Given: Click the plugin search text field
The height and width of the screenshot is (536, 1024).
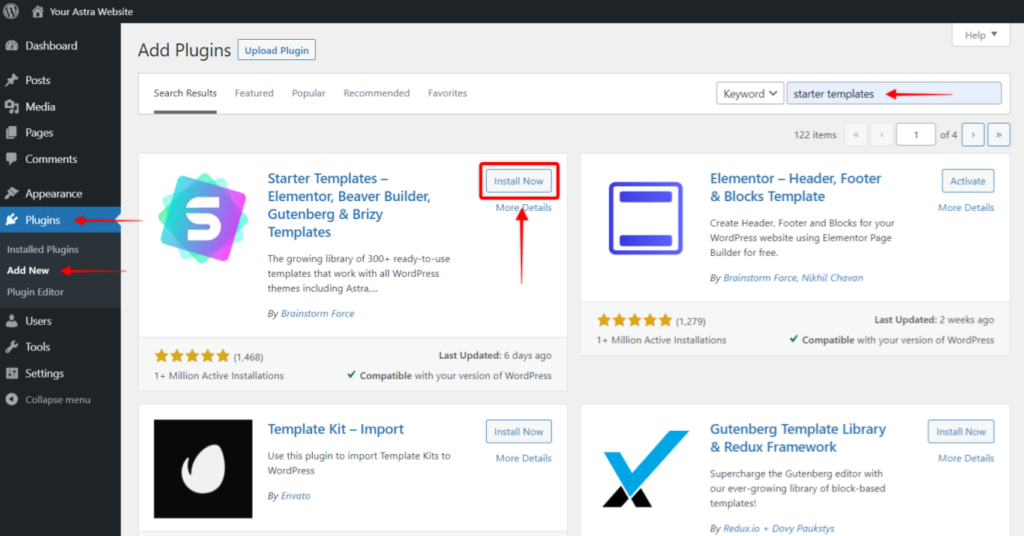Looking at the screenshot, I should [893, 94].
